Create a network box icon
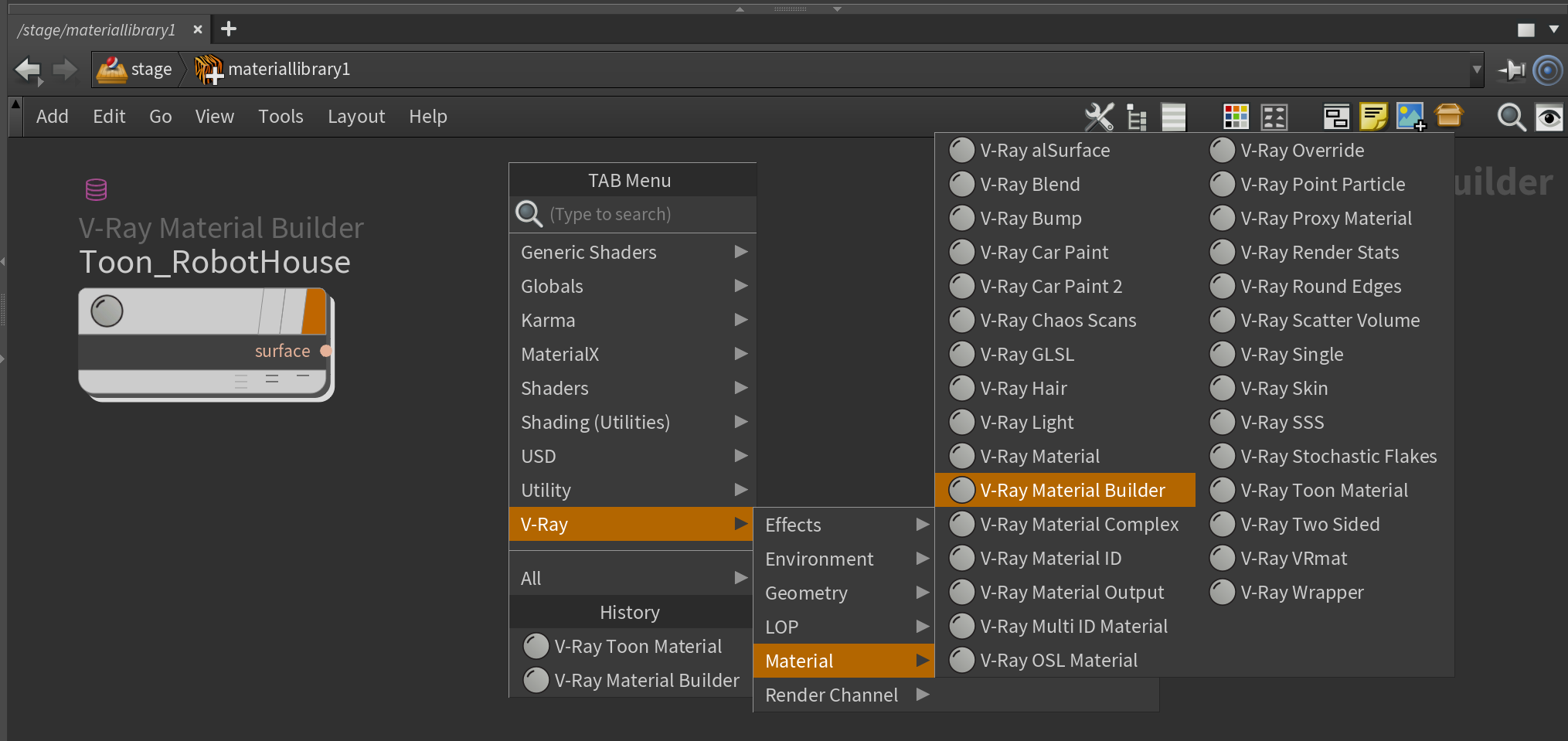The image size is (1568, 741). pyautogui.click(x=1336, y=117)
